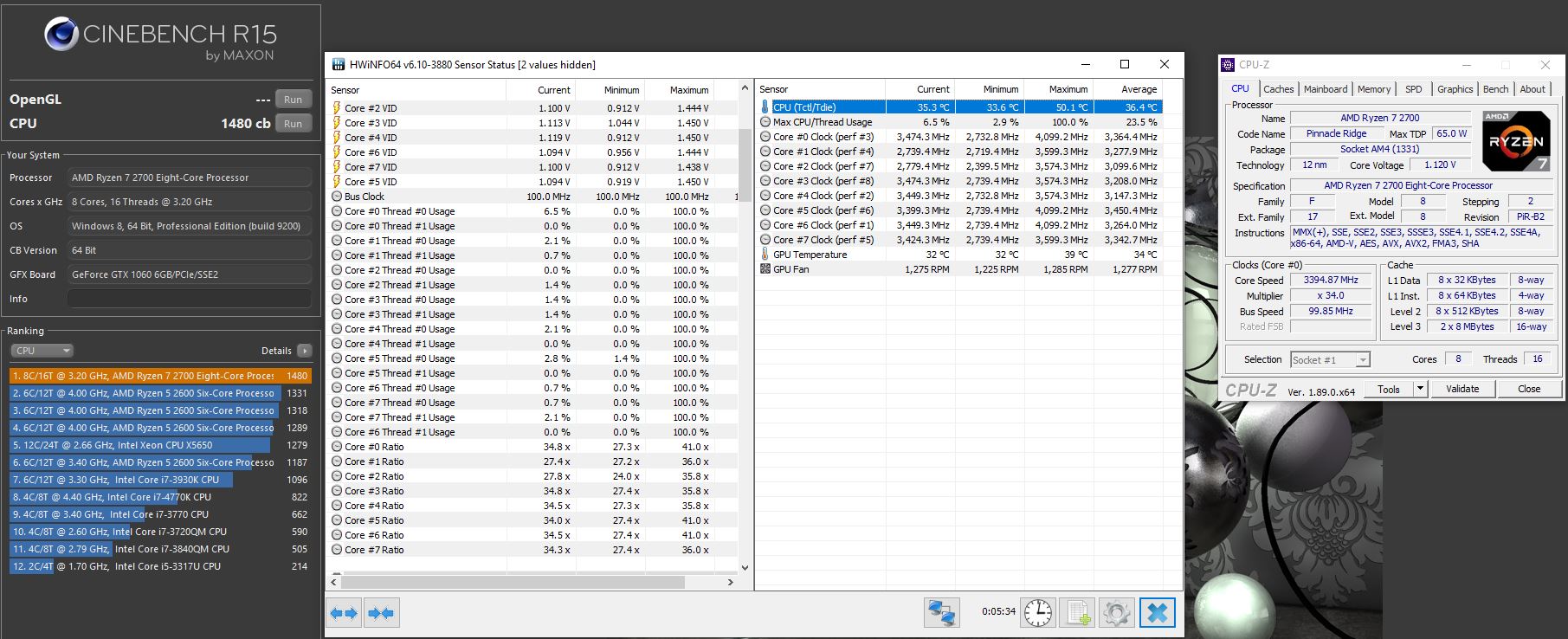Switch to CPU-Z Caches tab
This screenshot has height=639, width=1568.
click(x=1278, y=89)
